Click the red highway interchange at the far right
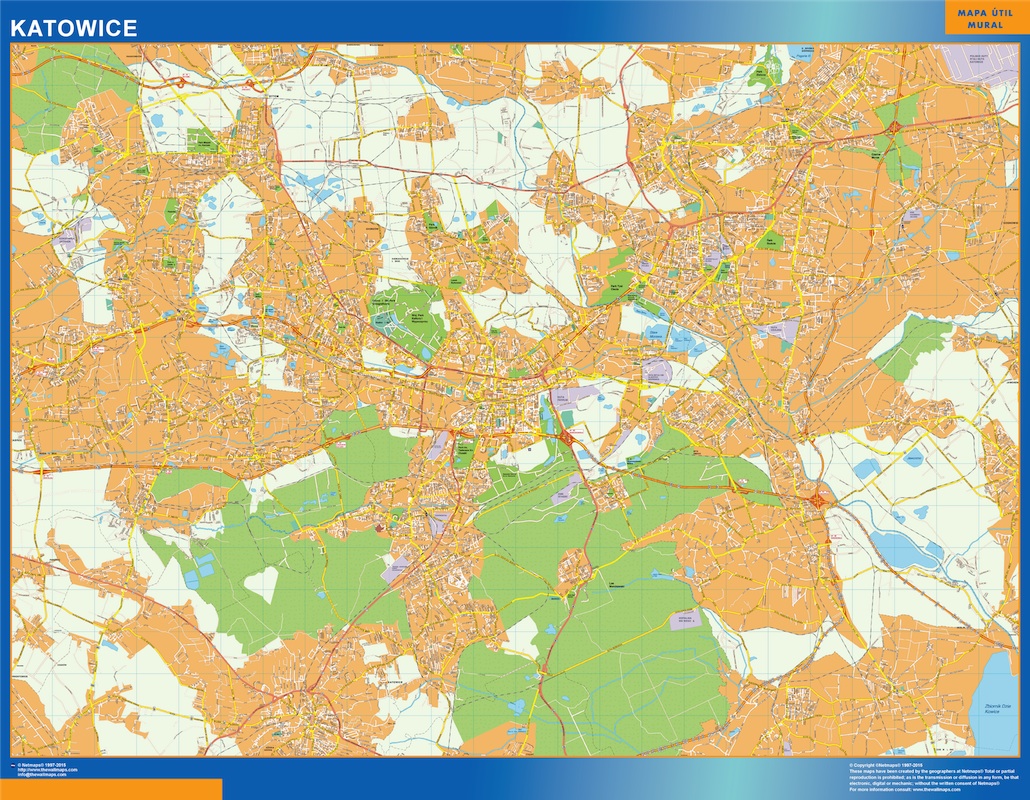1030x800 pixels. pyautogui.click(x=819, y=497)
